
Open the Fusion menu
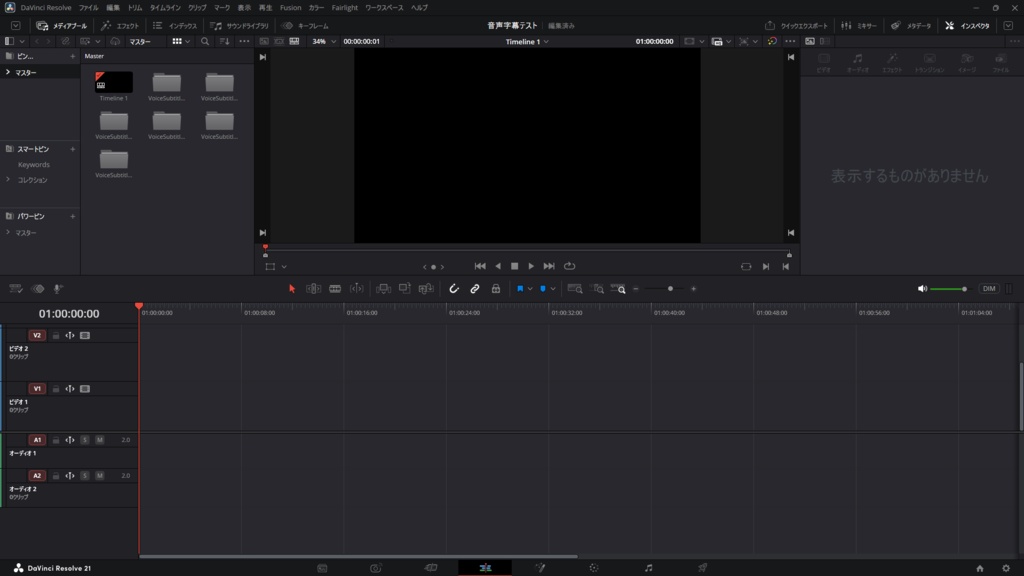tap(291, 8)
